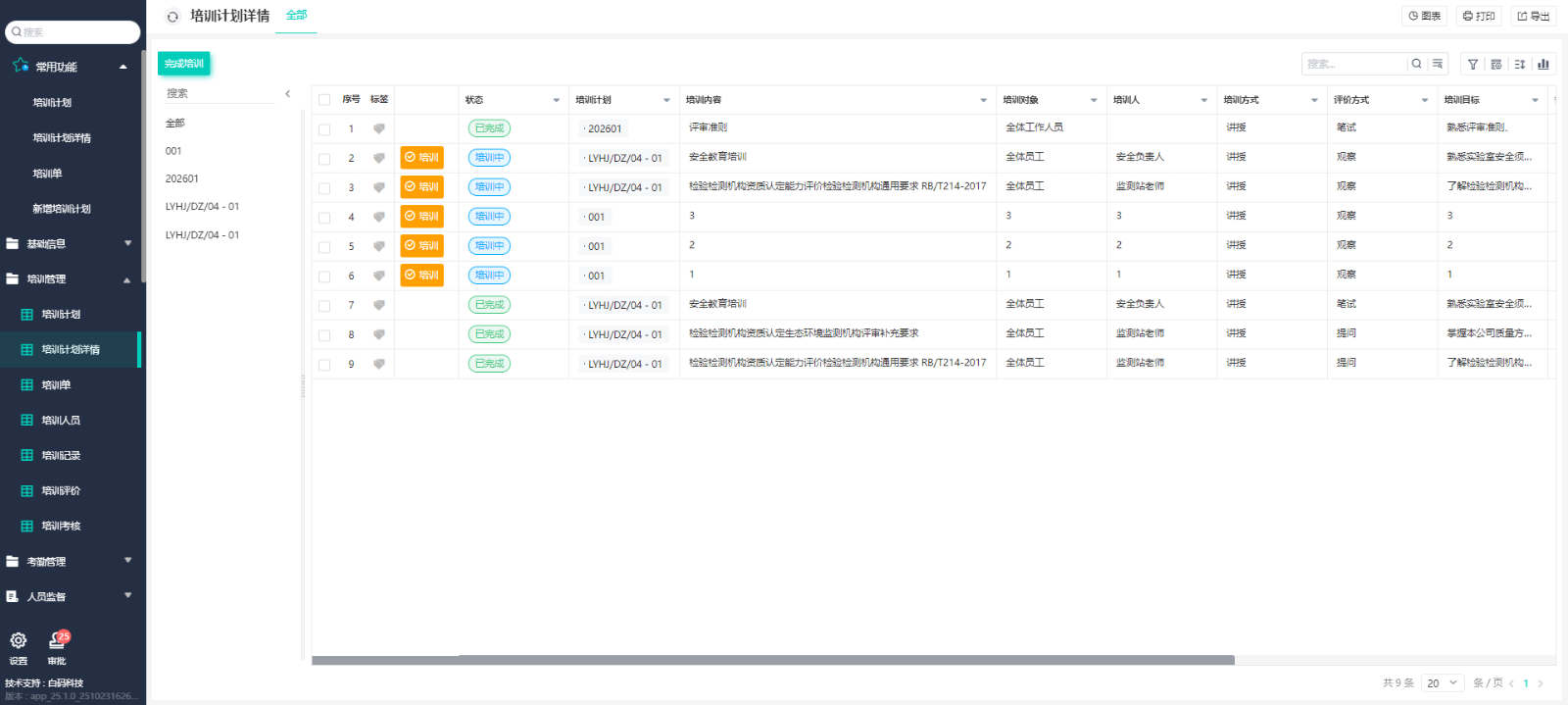The height and width of the screenshot is (705, 1568).
Task: Open the 培训对象 column filter dropdown
Action: (1094, 100)
